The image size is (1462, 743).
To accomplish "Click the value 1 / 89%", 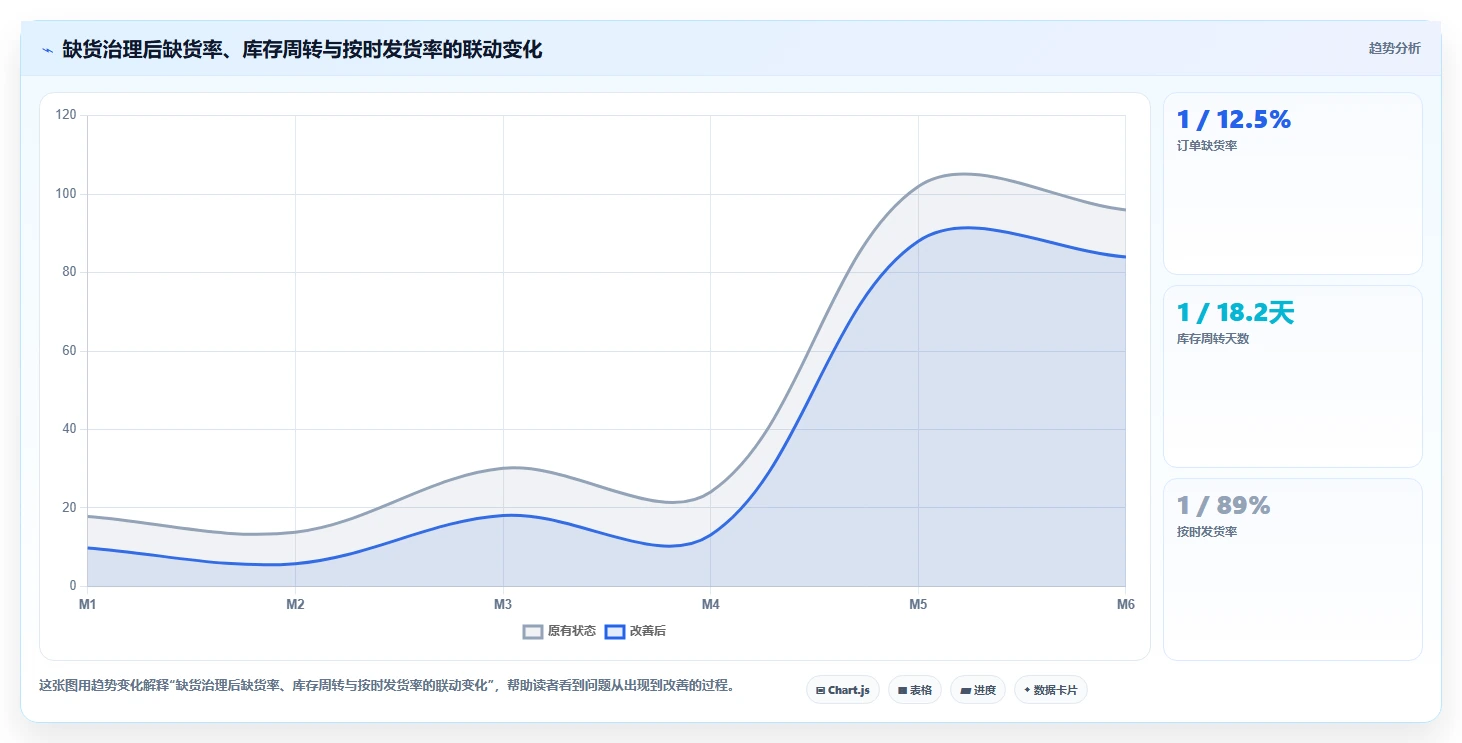I will click(x=1223, y=506).
